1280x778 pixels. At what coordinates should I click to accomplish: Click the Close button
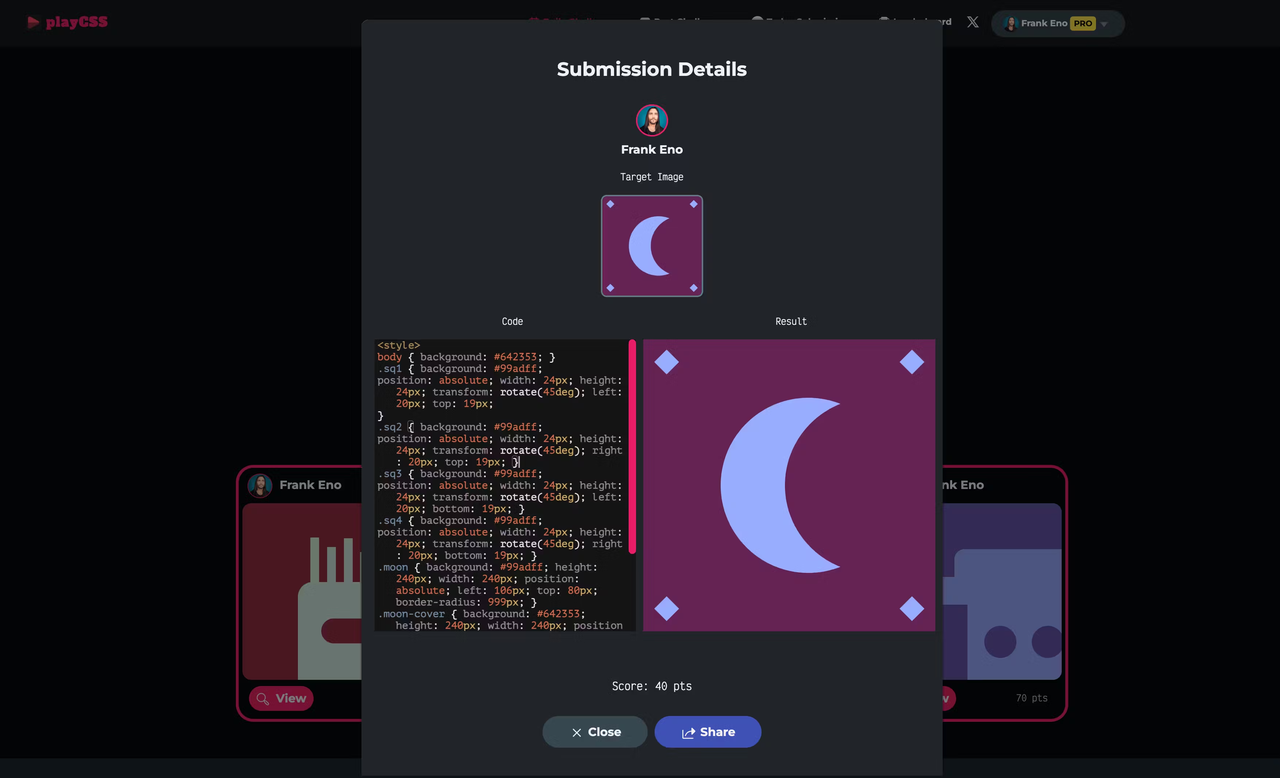pos(594,732)
